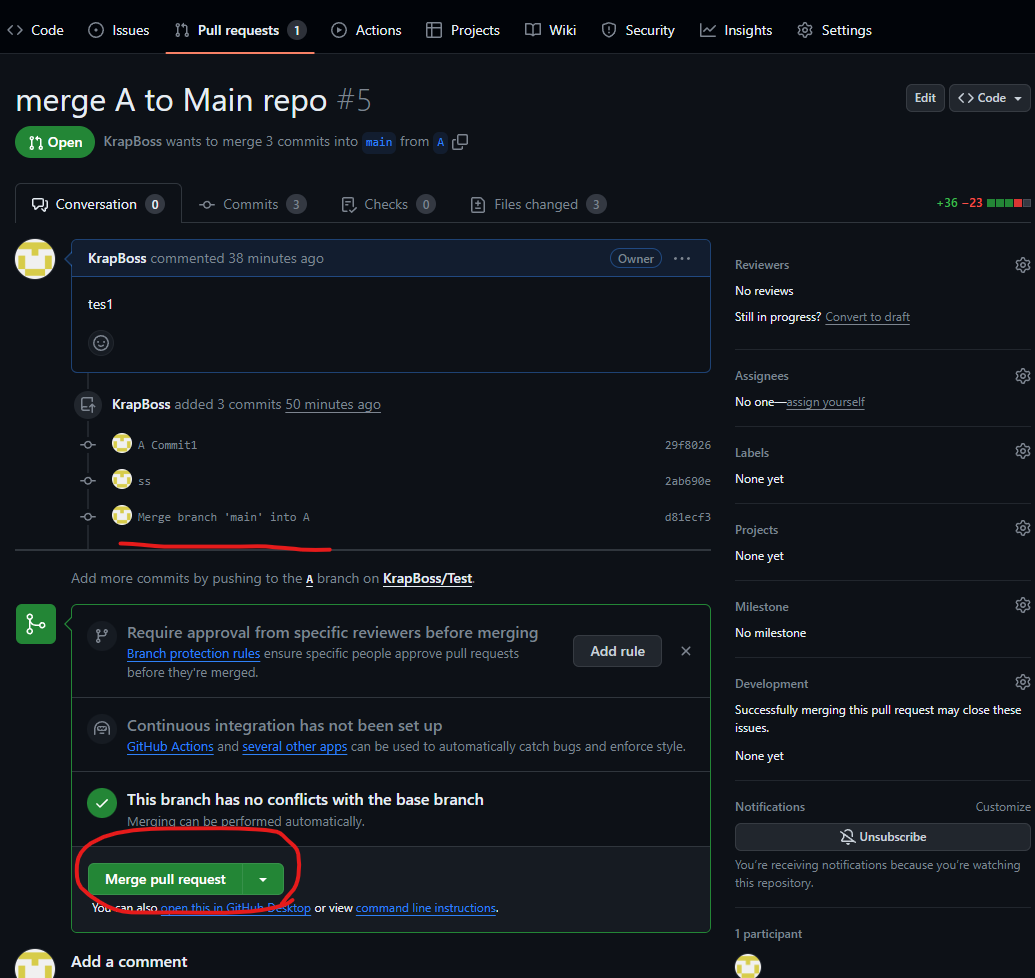Go to the Issues tab
The image size is (1035, 978).
pyautogui.click(x=119, y=30)
